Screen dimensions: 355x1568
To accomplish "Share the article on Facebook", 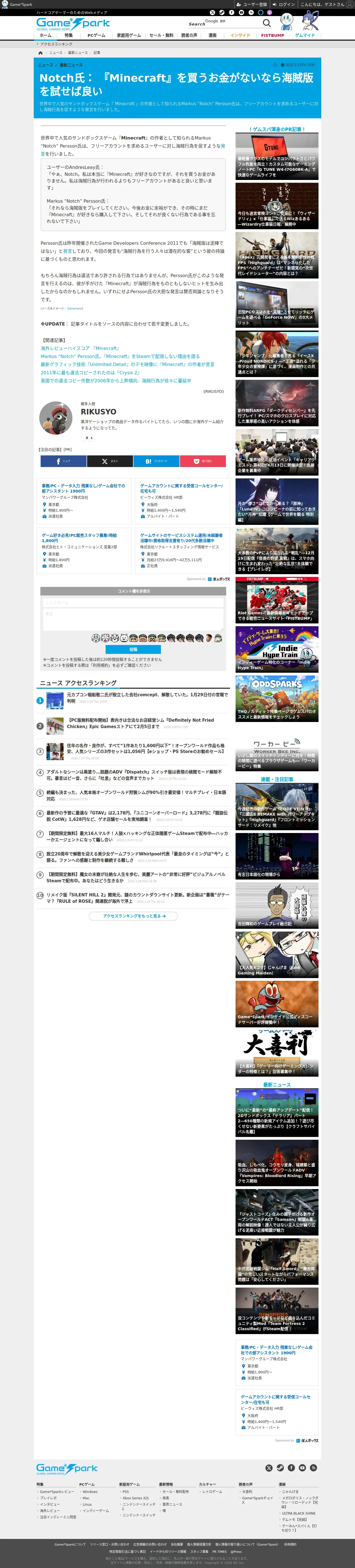I will pos(63,461).
